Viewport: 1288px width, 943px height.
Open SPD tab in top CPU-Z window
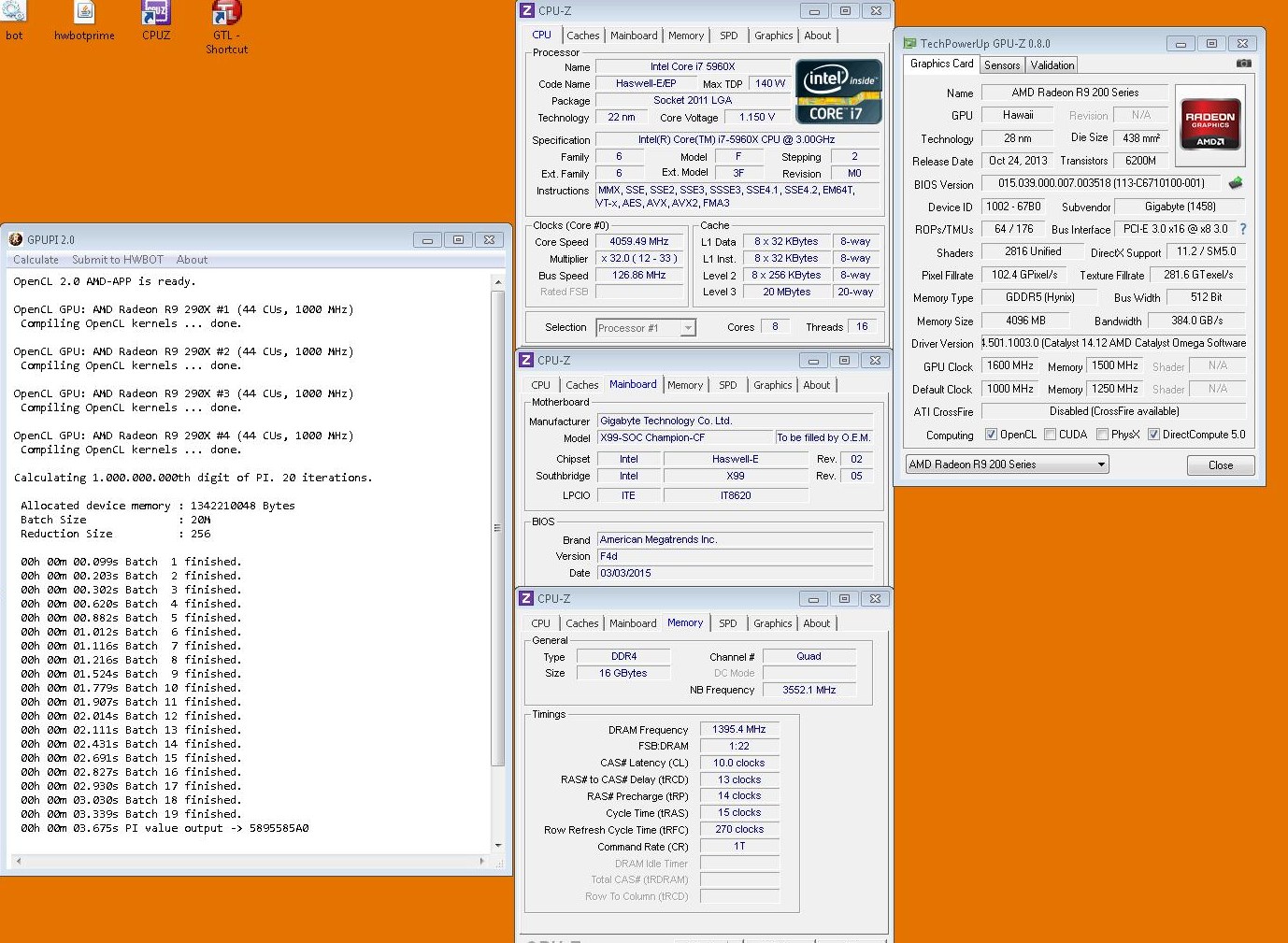tap(729, 36)
